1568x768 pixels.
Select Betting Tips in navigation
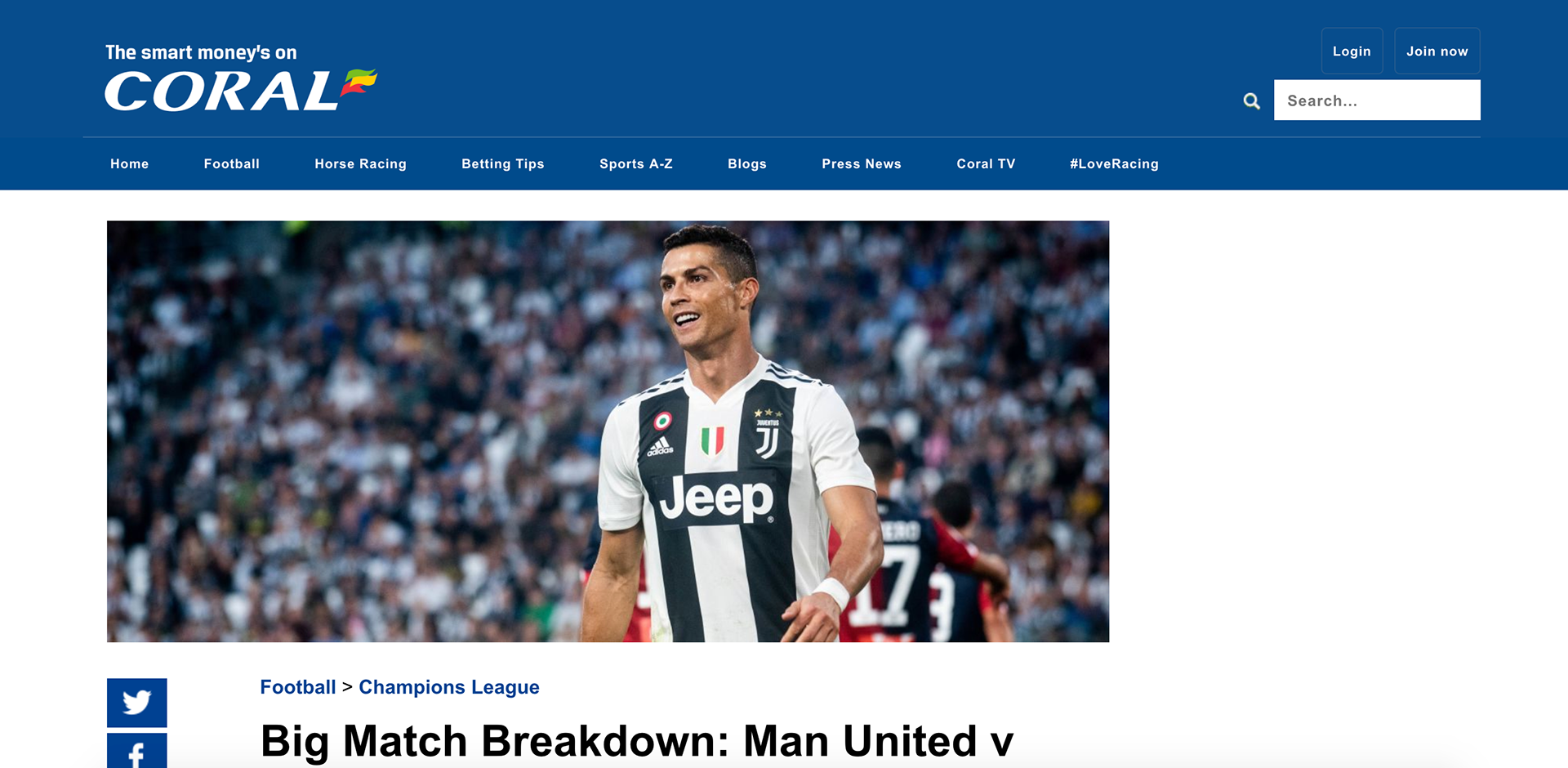(x=503, y=164)
